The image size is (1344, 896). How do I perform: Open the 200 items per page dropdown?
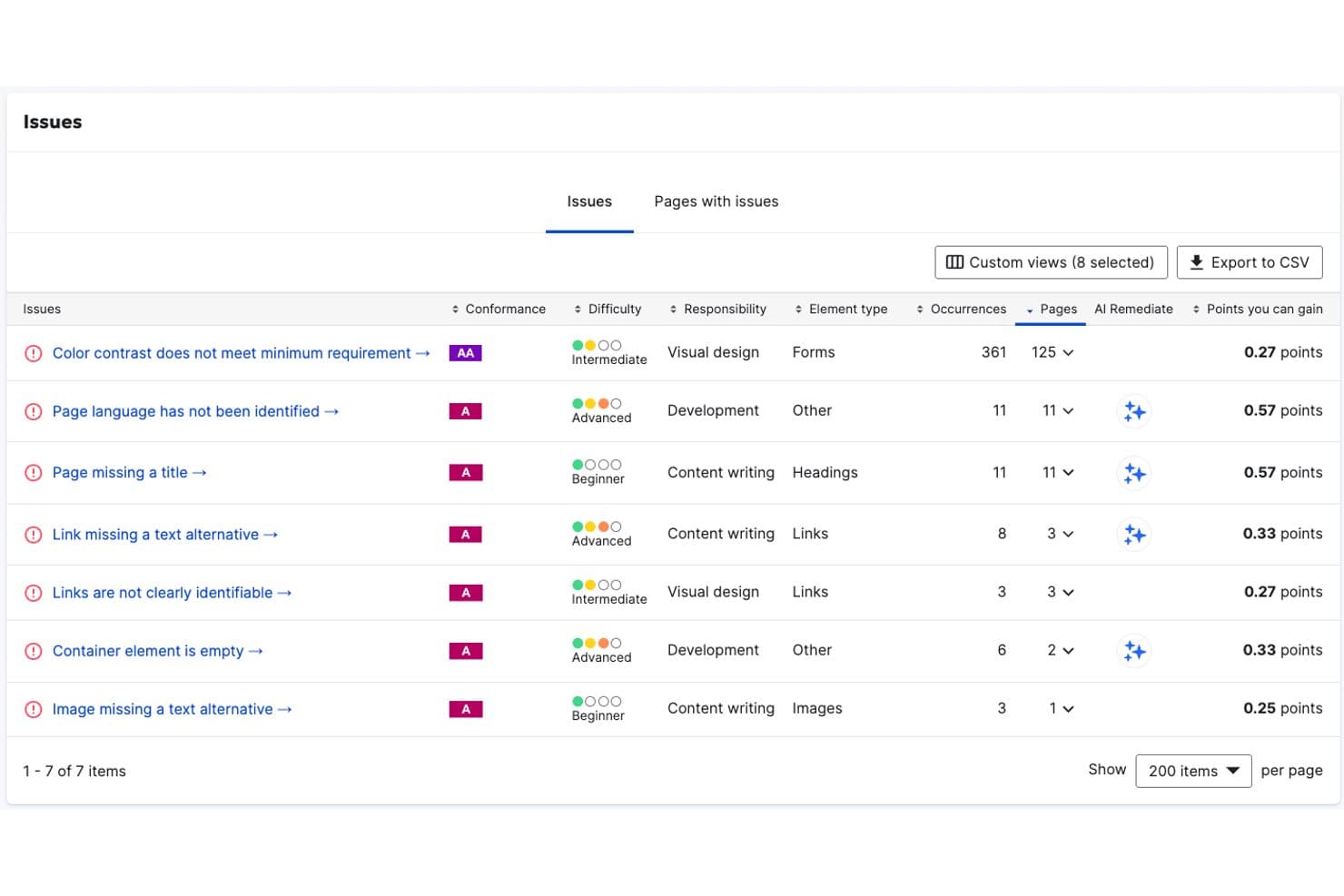pos(1193,771)
